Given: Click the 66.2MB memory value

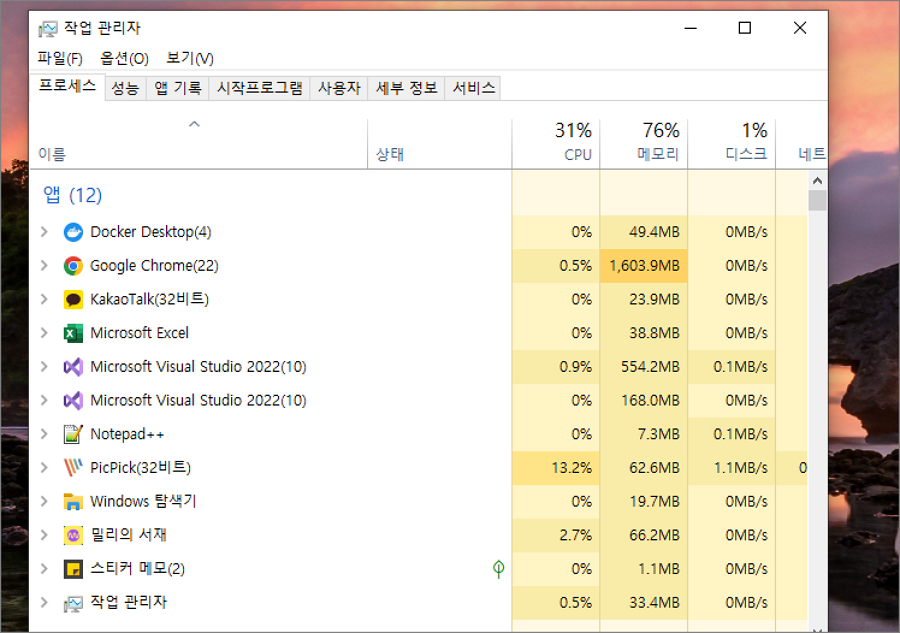Looking at the screenshot, I should (654, 535).
